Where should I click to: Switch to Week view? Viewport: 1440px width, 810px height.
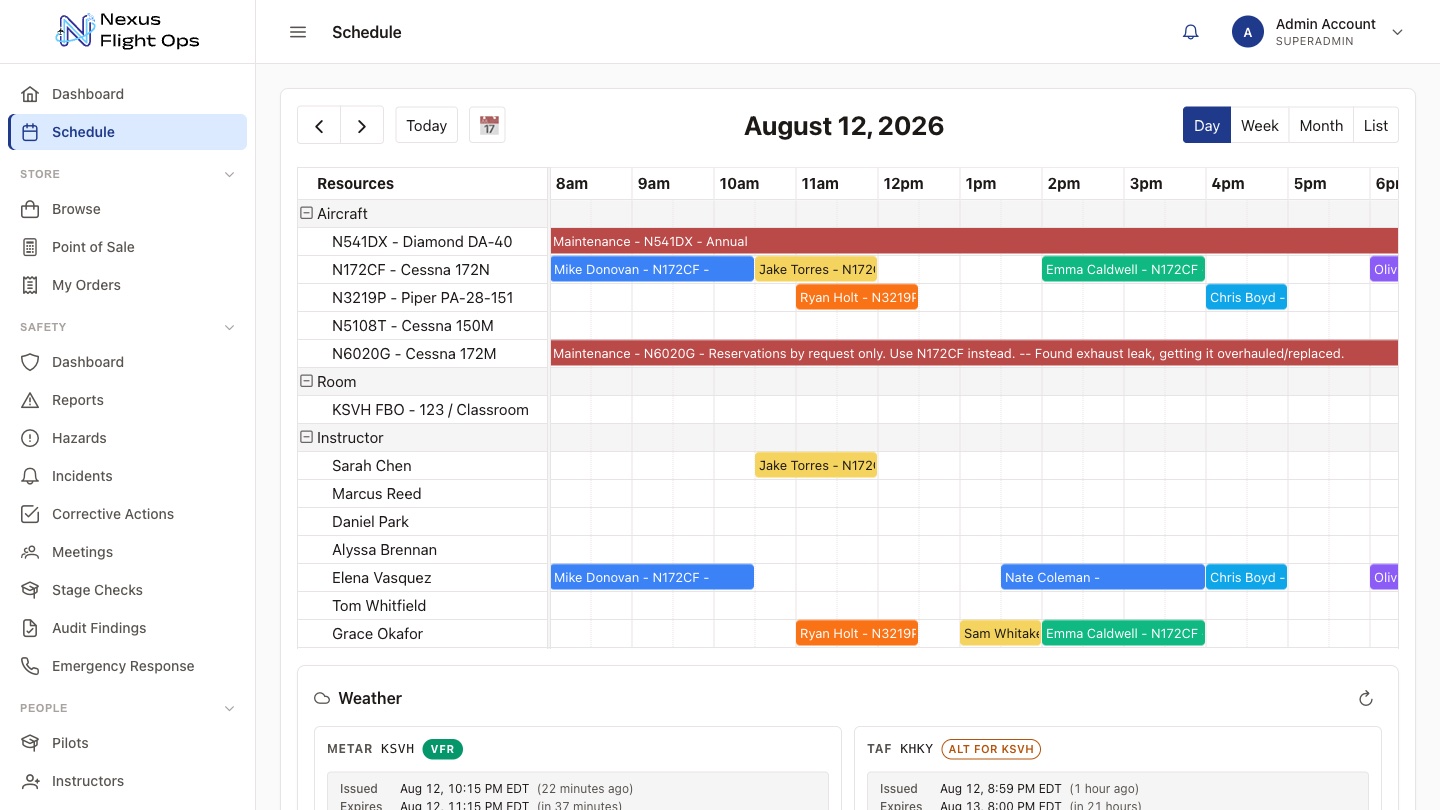(x=1260, y=125)
